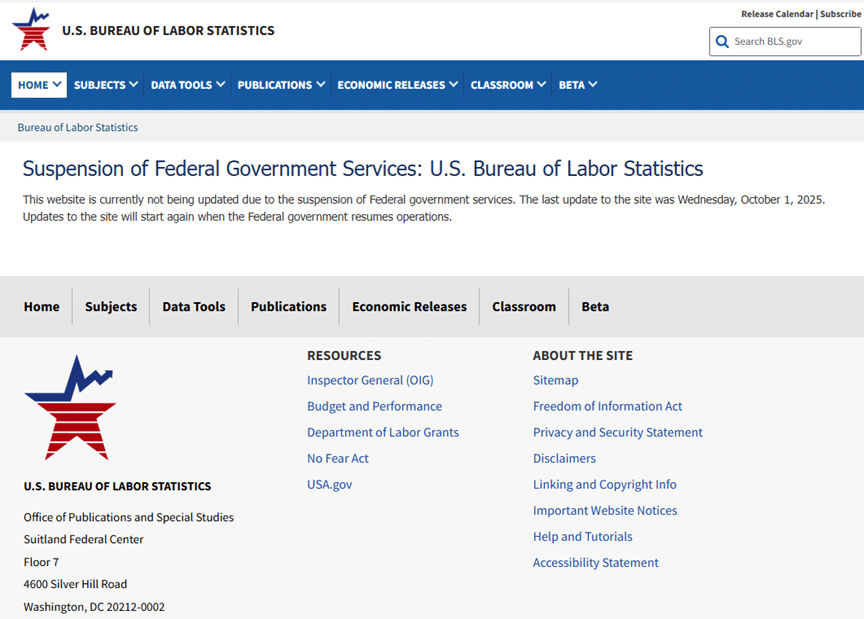Open the Accessibility Statement link
This screenshot has height=619, width=864.
coord(595,562)
